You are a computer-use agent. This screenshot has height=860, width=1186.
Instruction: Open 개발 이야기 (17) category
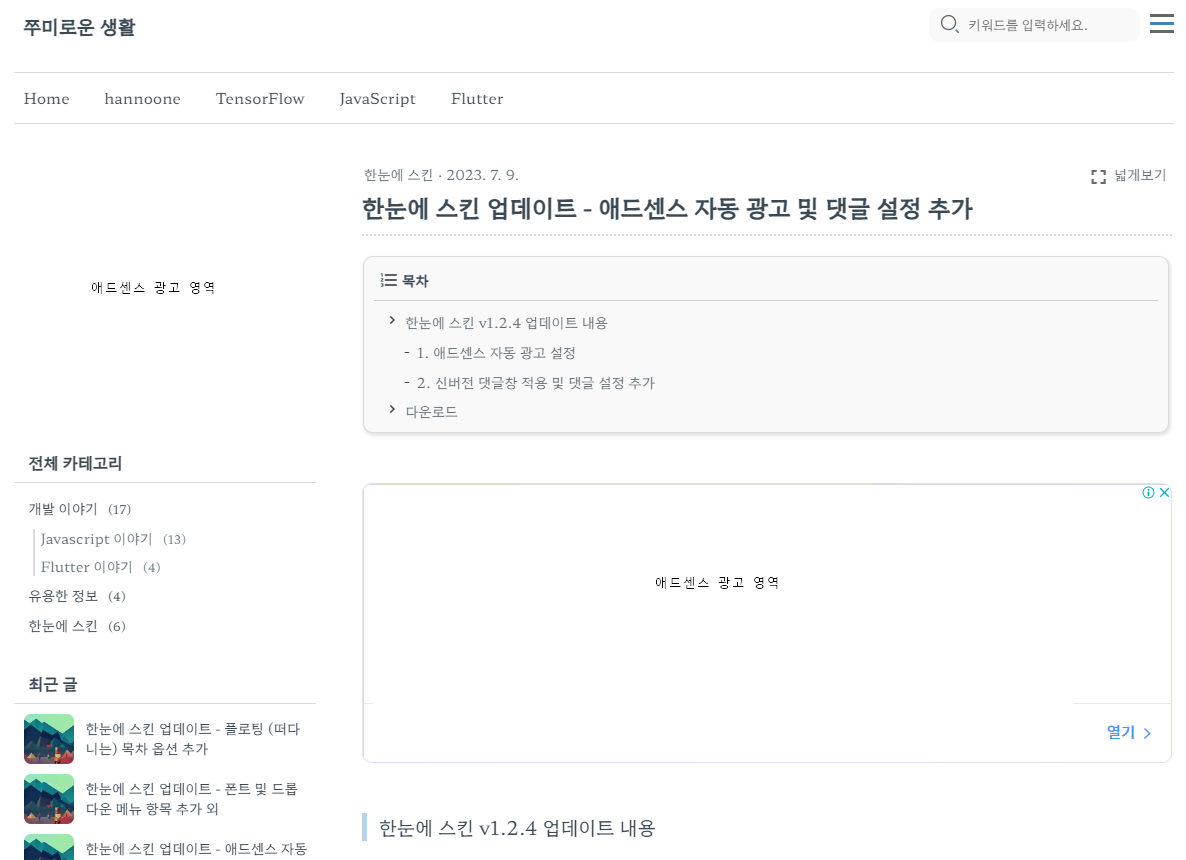[79, 509]
